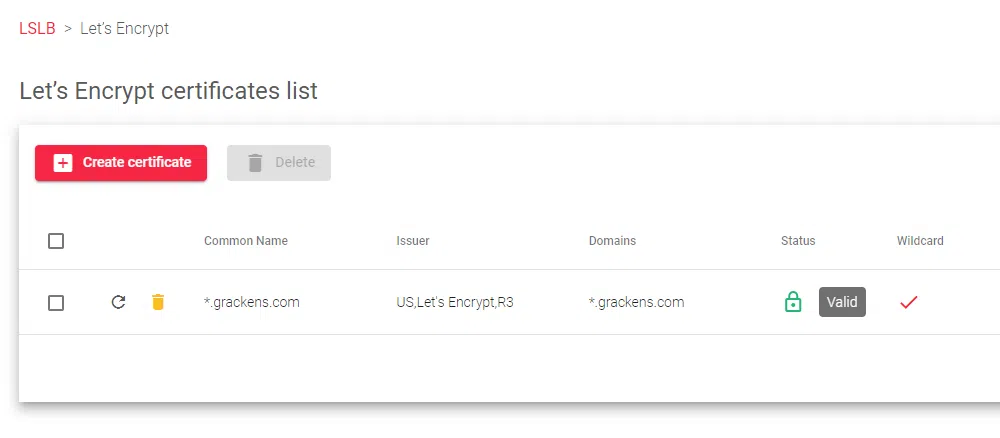
Task: Click the circular-arrow renew icon in the certificate row
Action: (118, 302)
